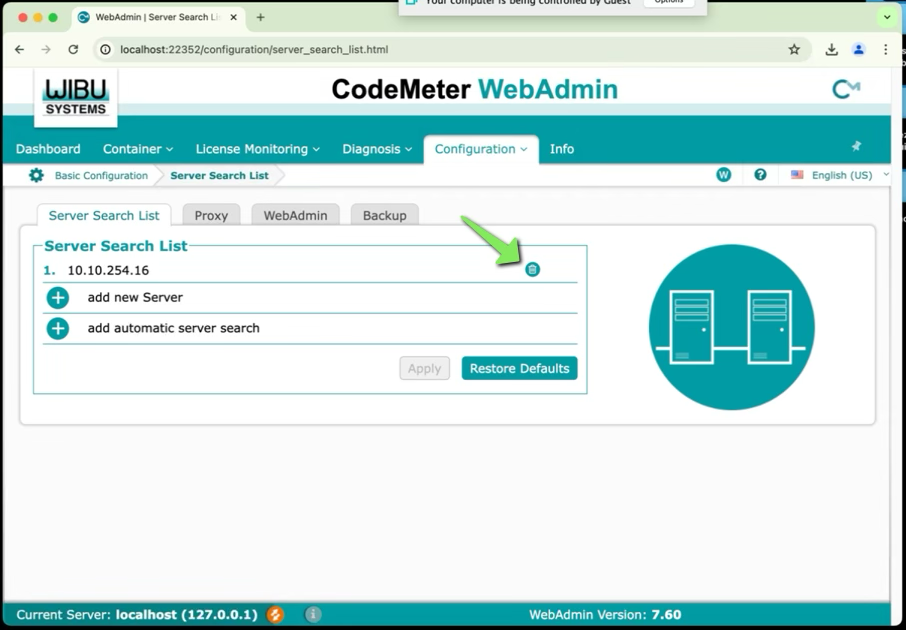
Task: Switch to the Proxy tab
Action: (x=211, y=215)
